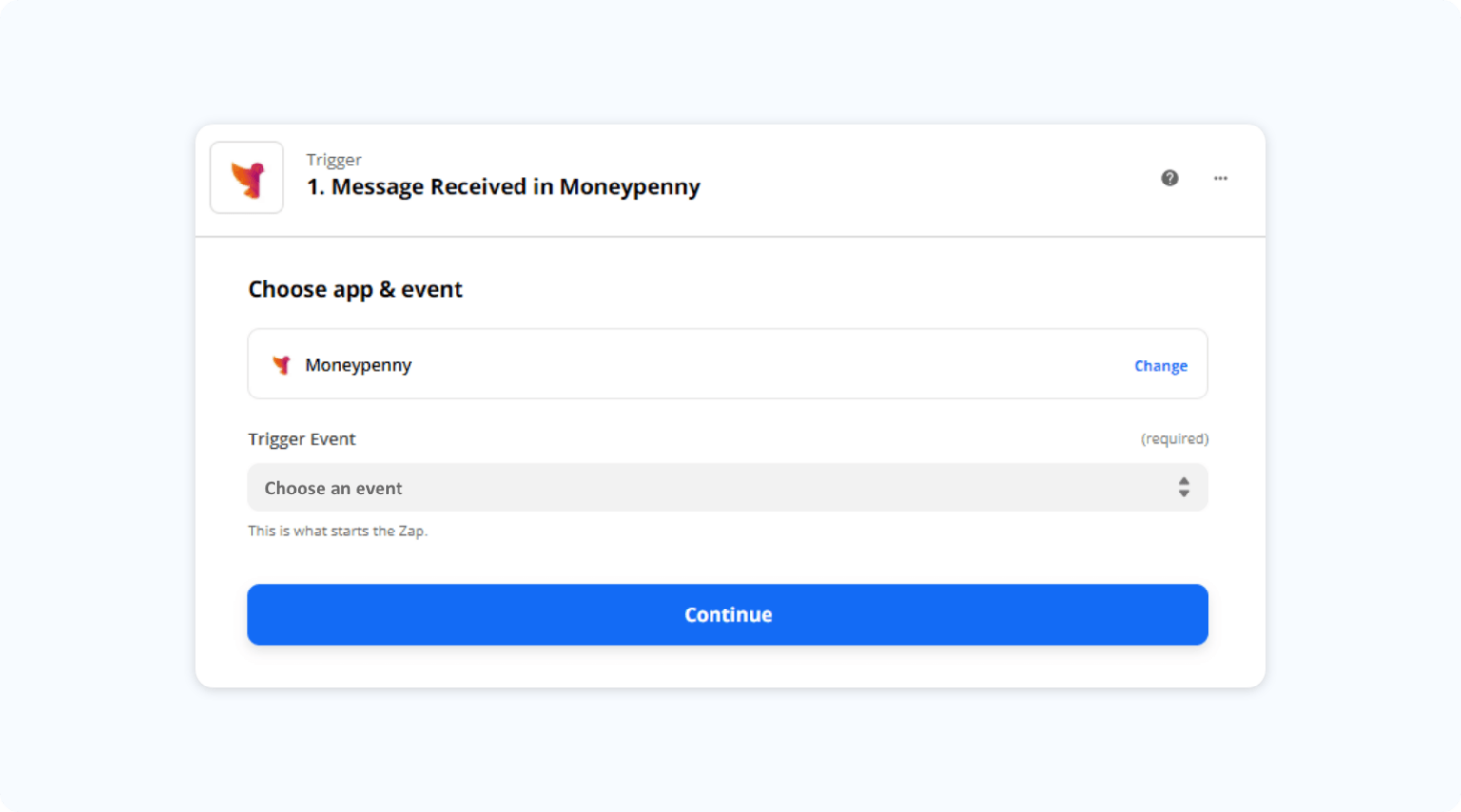The image size is (1461, 812).
Task: Click the Choose app & event heading
Action: point(355,288)
